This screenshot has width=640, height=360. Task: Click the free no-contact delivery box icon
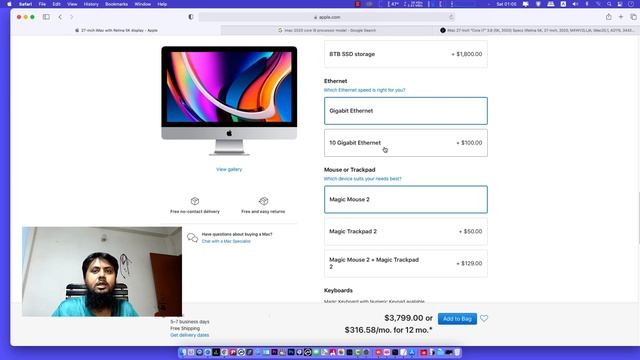coord(195,201)
